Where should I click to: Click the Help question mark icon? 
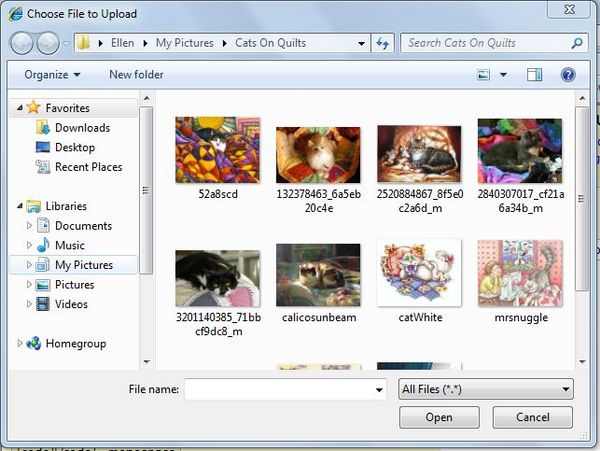tap(568, 75)
